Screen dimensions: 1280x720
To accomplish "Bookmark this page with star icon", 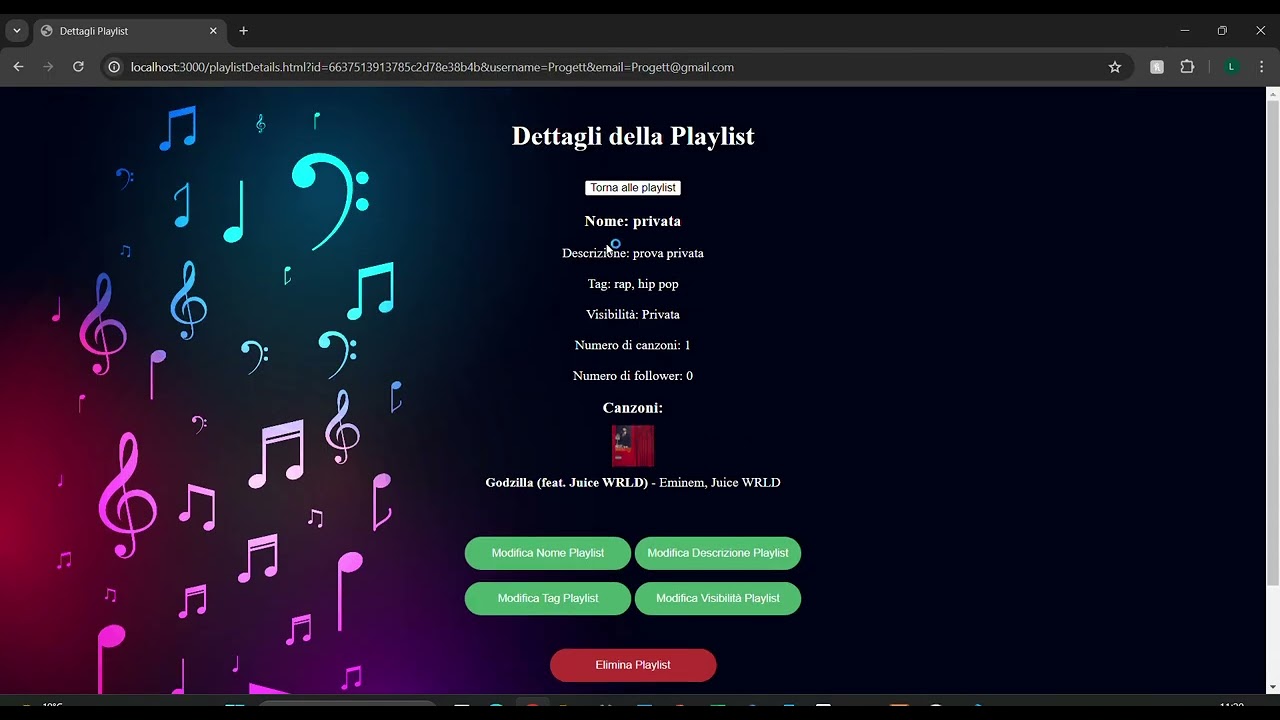I will point(1115,67).
